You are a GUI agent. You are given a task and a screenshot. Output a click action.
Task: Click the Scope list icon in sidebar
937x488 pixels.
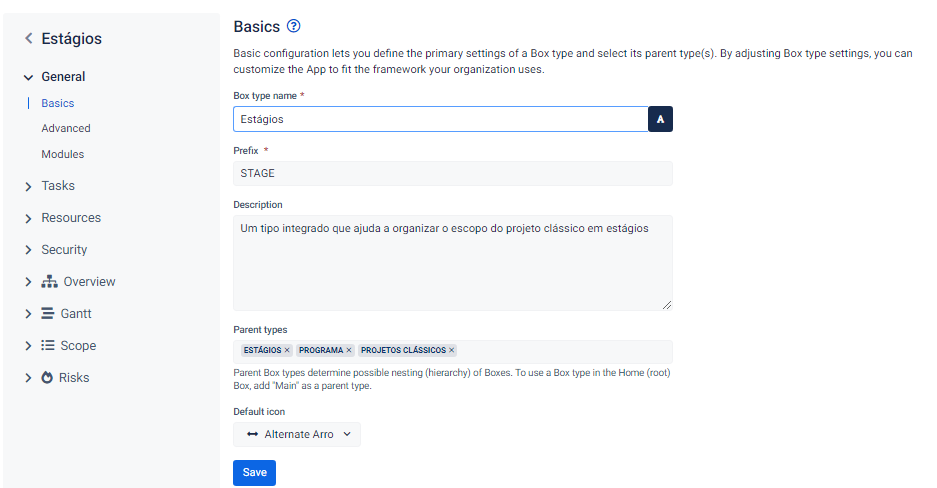[x=47, y=345]
